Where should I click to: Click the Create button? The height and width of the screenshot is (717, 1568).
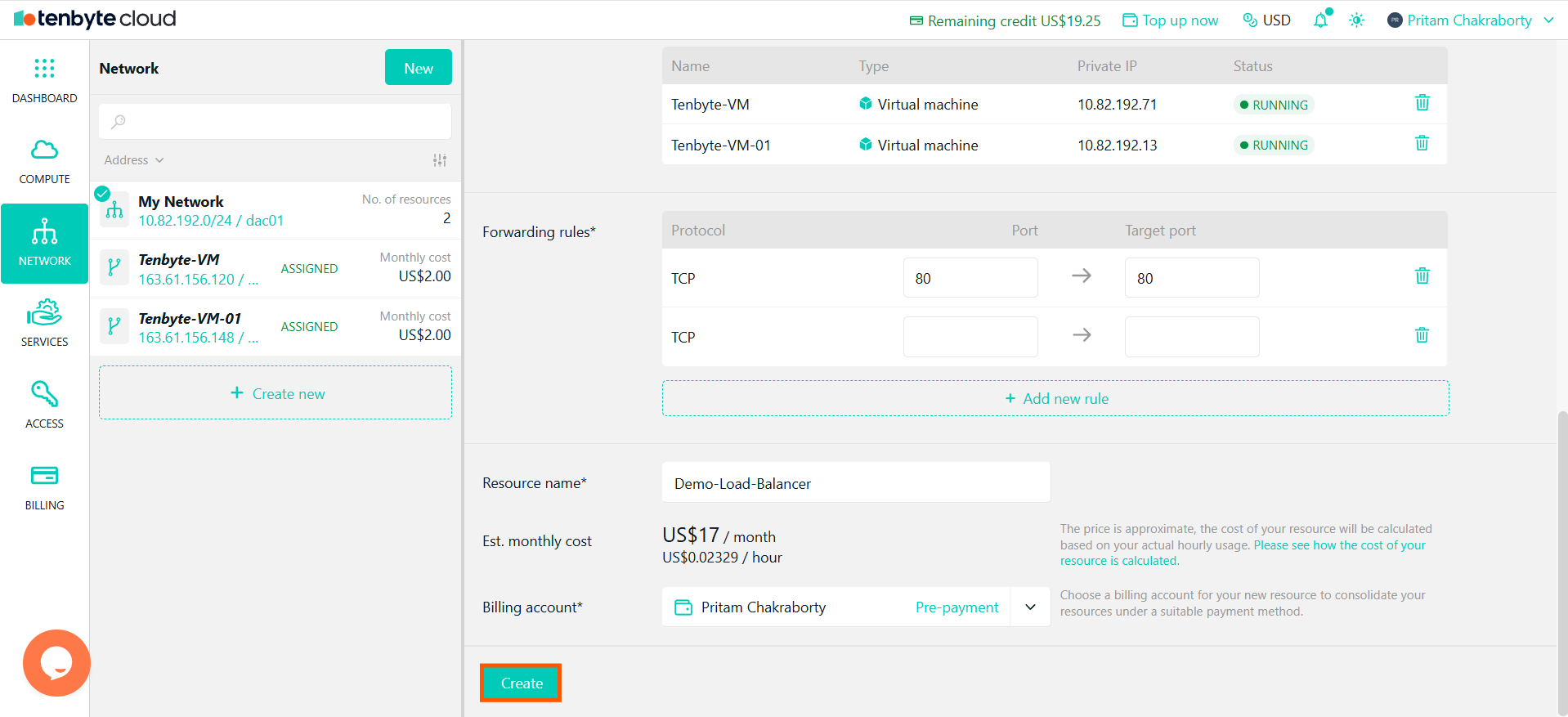(x=521, y=683)
